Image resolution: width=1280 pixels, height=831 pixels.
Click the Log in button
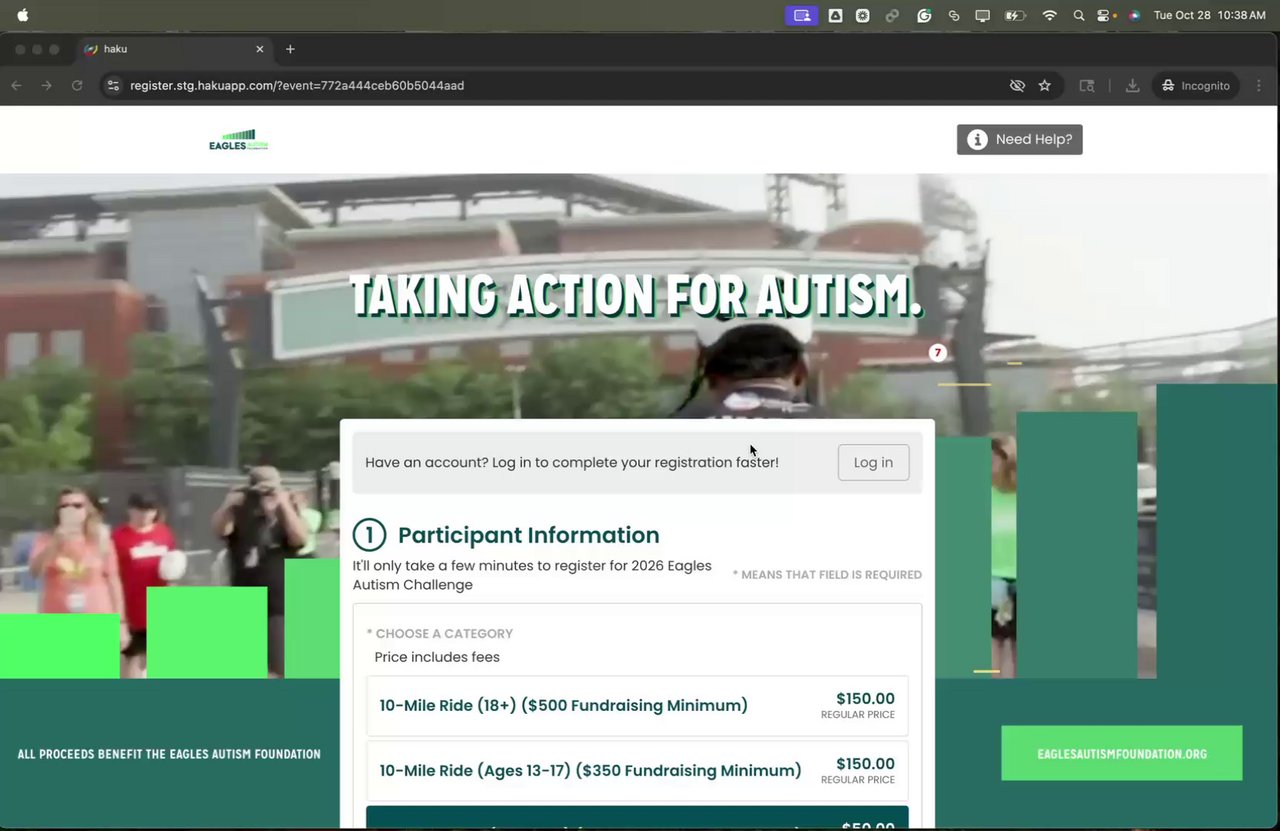point(873,462)
